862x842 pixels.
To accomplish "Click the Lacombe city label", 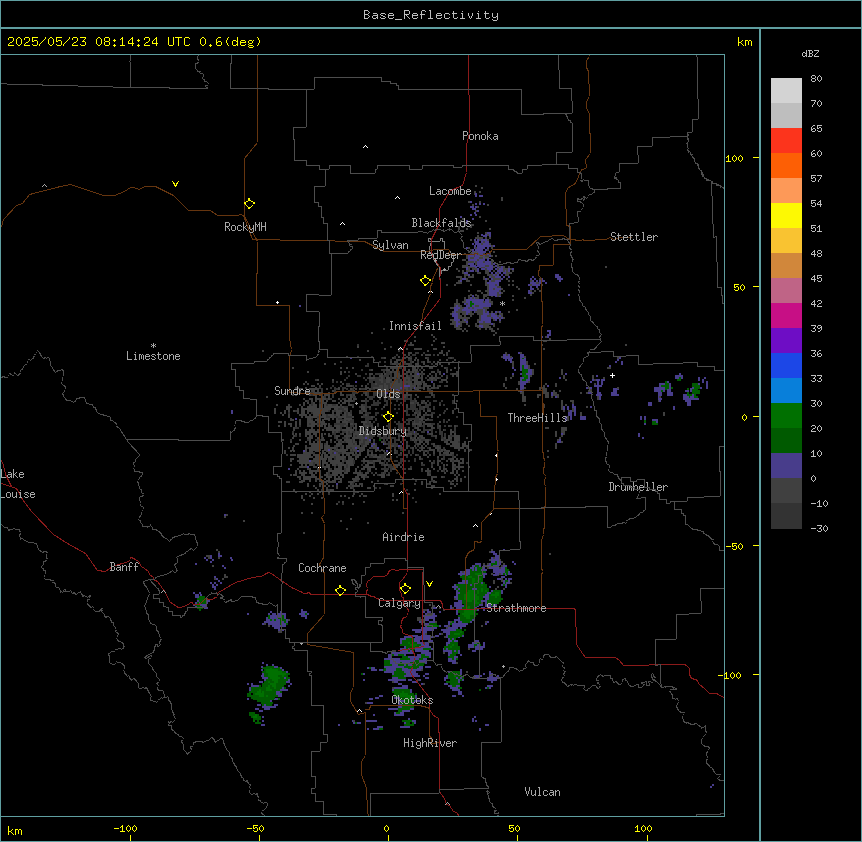I will point(450,191).
